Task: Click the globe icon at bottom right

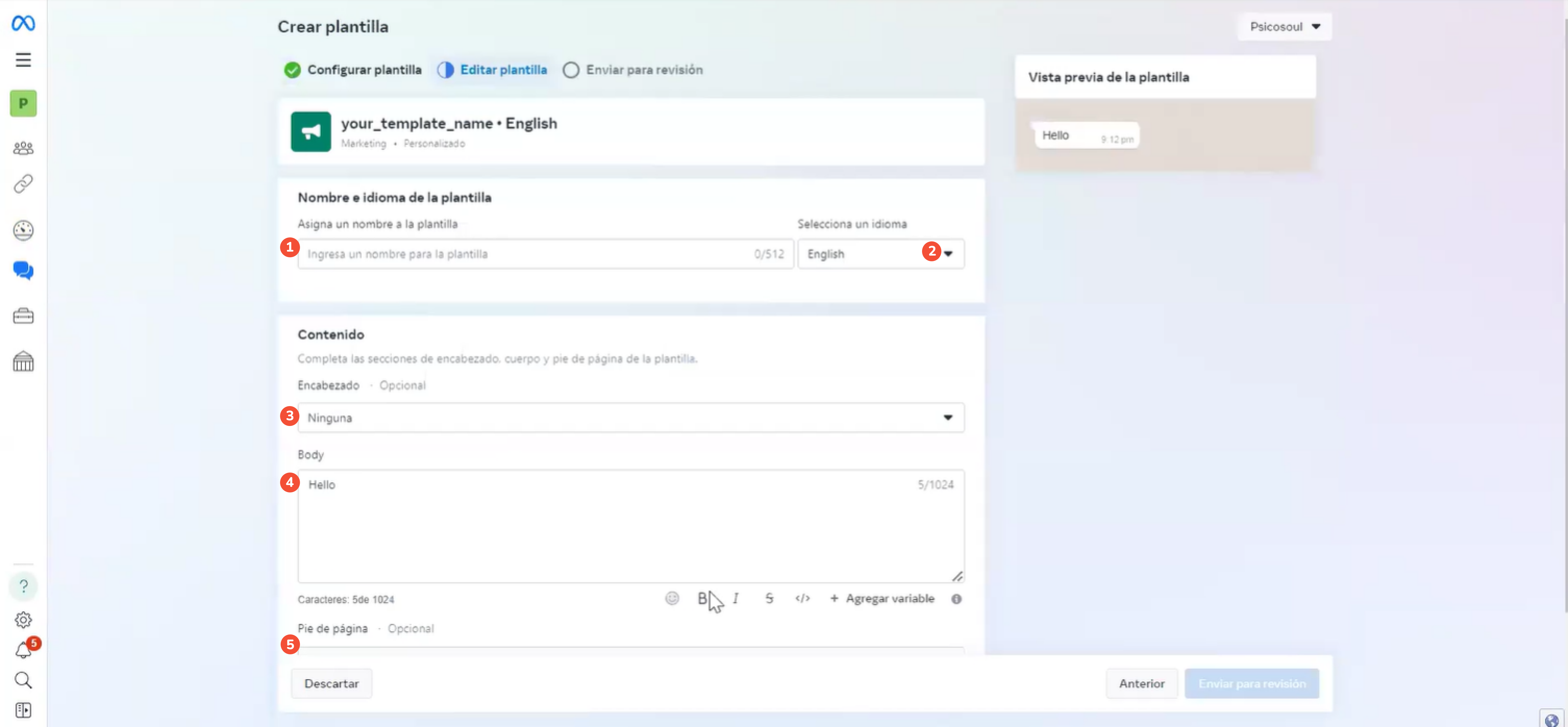Action: point(1552,720)
